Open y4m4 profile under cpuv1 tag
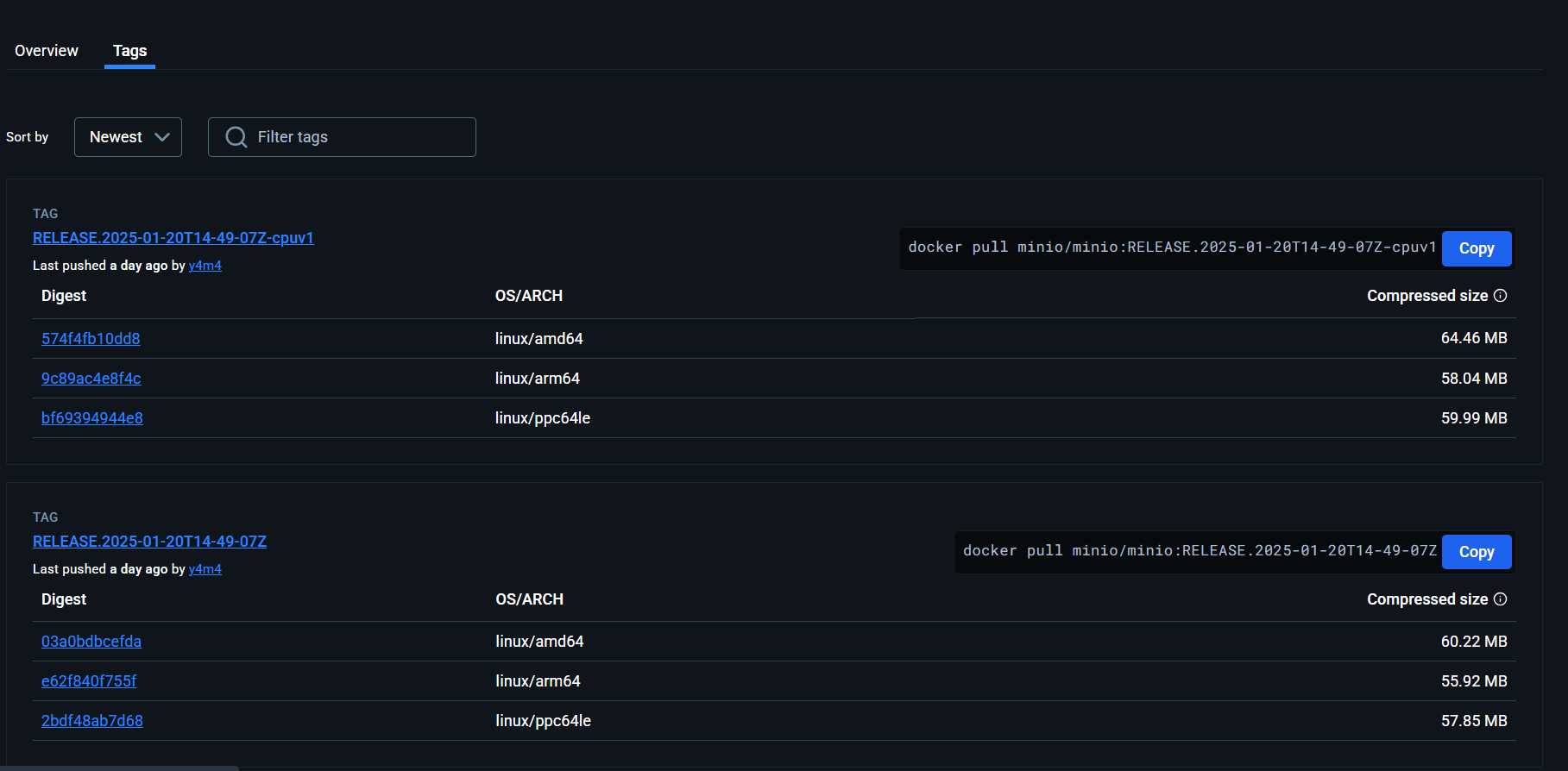 point(205,266)
